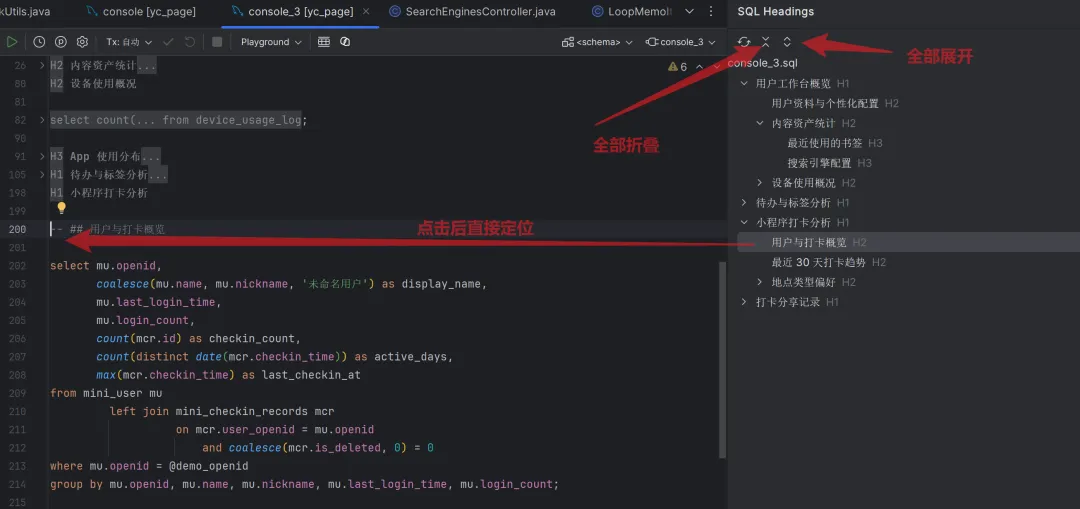This screenshot has height=509, width=1080.
Task: Unfold the H3 App 使用分布 region at line 91
Action: [x=42, y=156]
